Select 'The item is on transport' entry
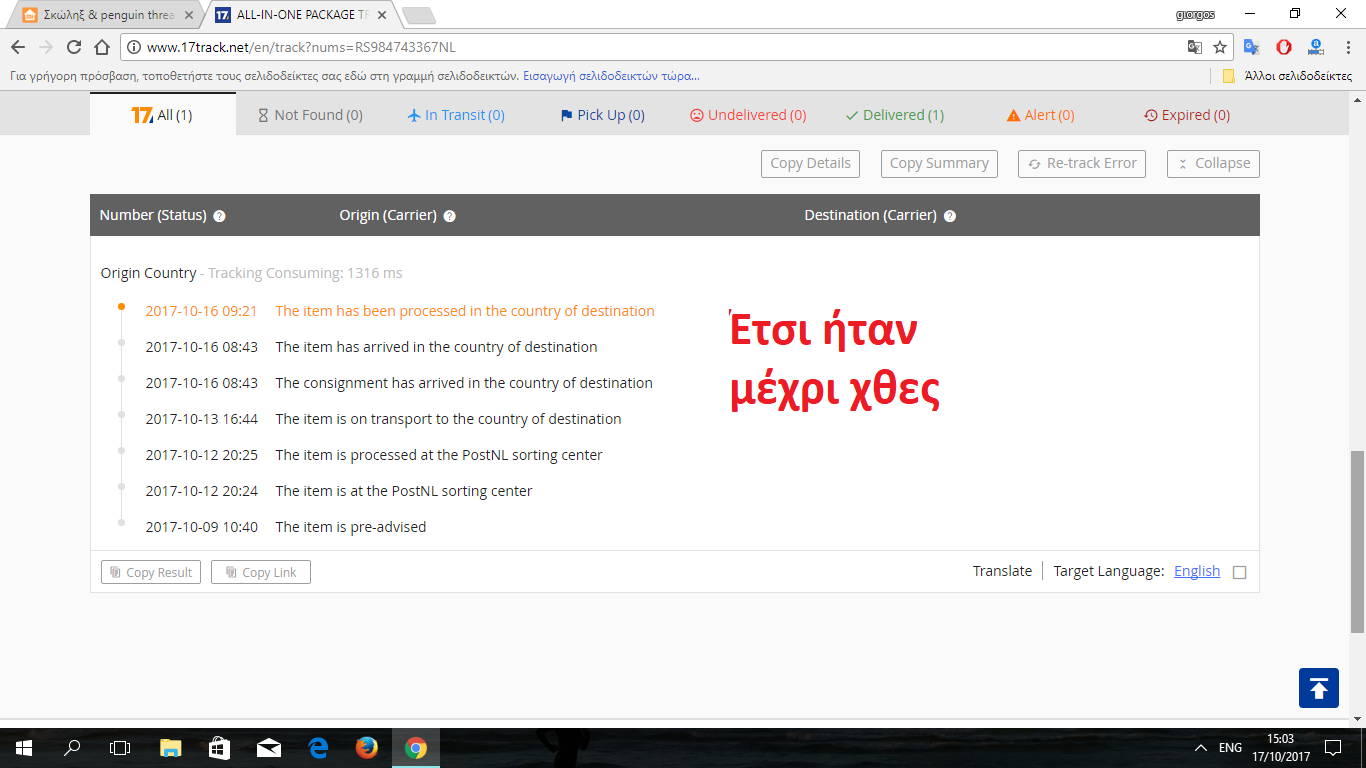The height and width of the screenshot is (768, 1366). [448, 419]
